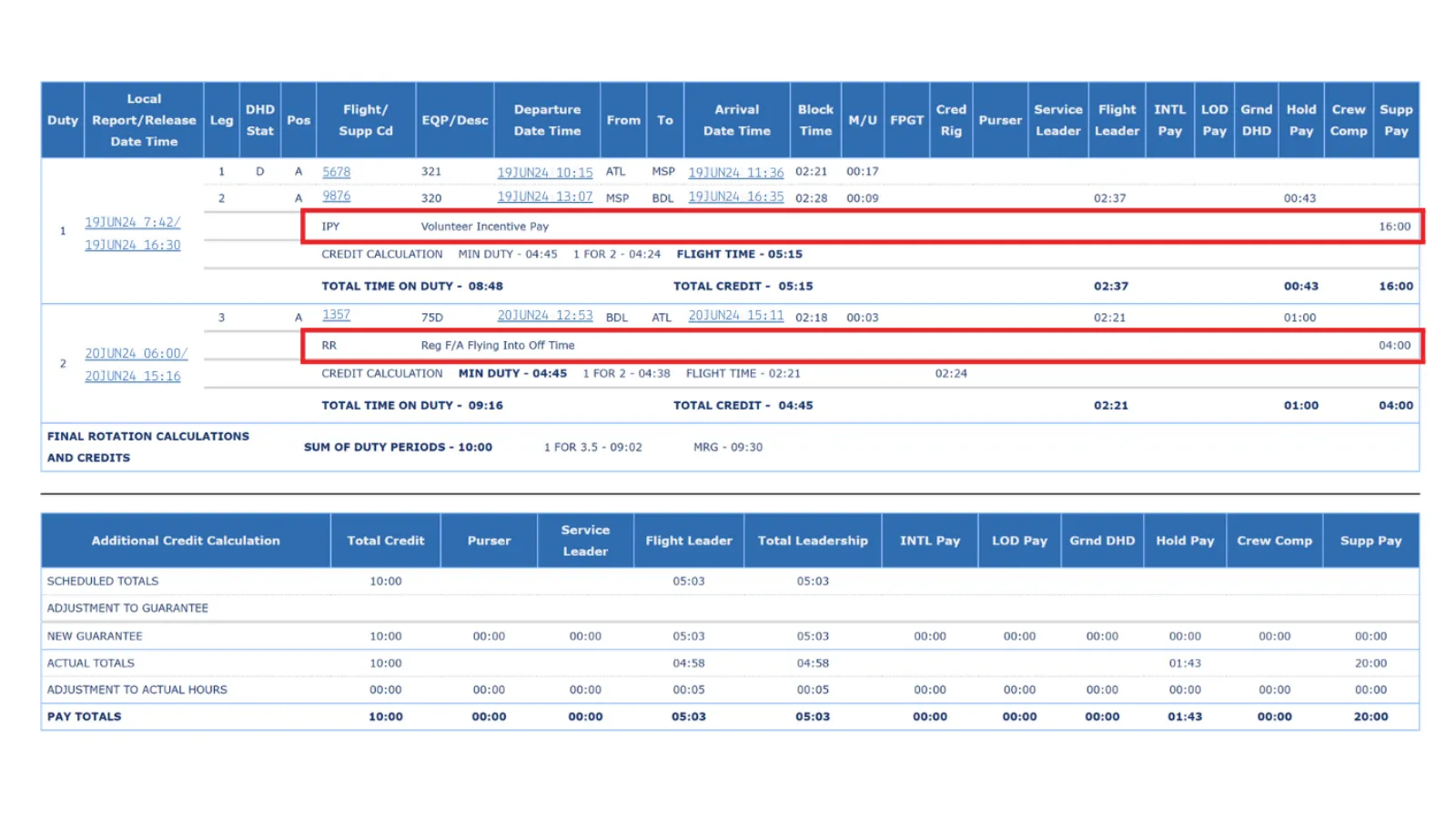
Task: Open report time 19JUN24 7:42 link
Action: point(133,222)
